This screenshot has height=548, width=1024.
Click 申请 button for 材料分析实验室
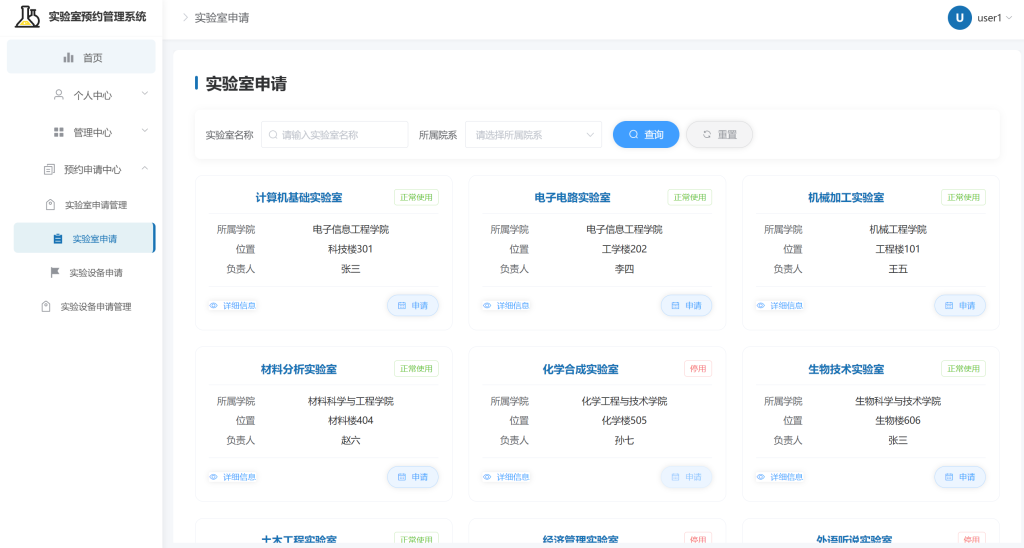tap(413, 477)
